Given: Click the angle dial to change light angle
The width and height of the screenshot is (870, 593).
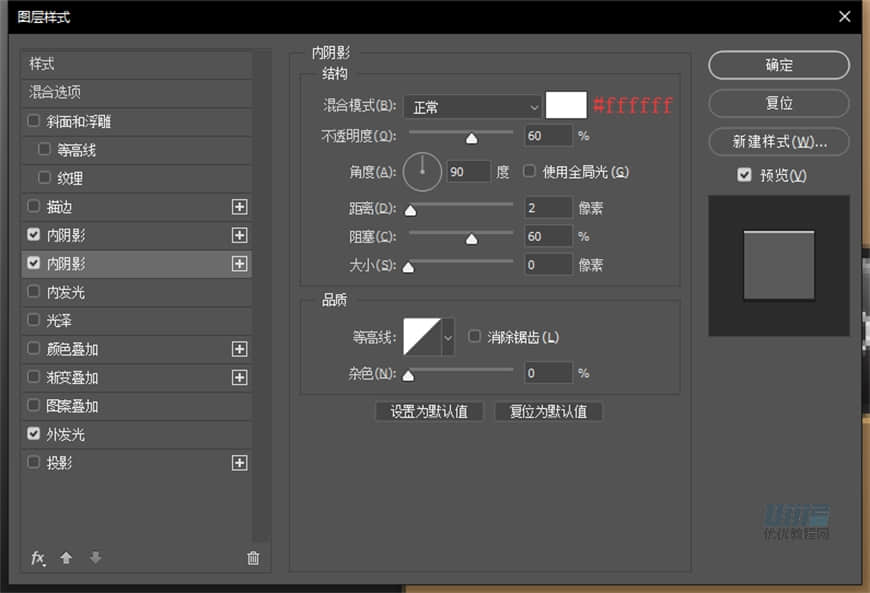Looking at the screenshot, I should (422, 171).
